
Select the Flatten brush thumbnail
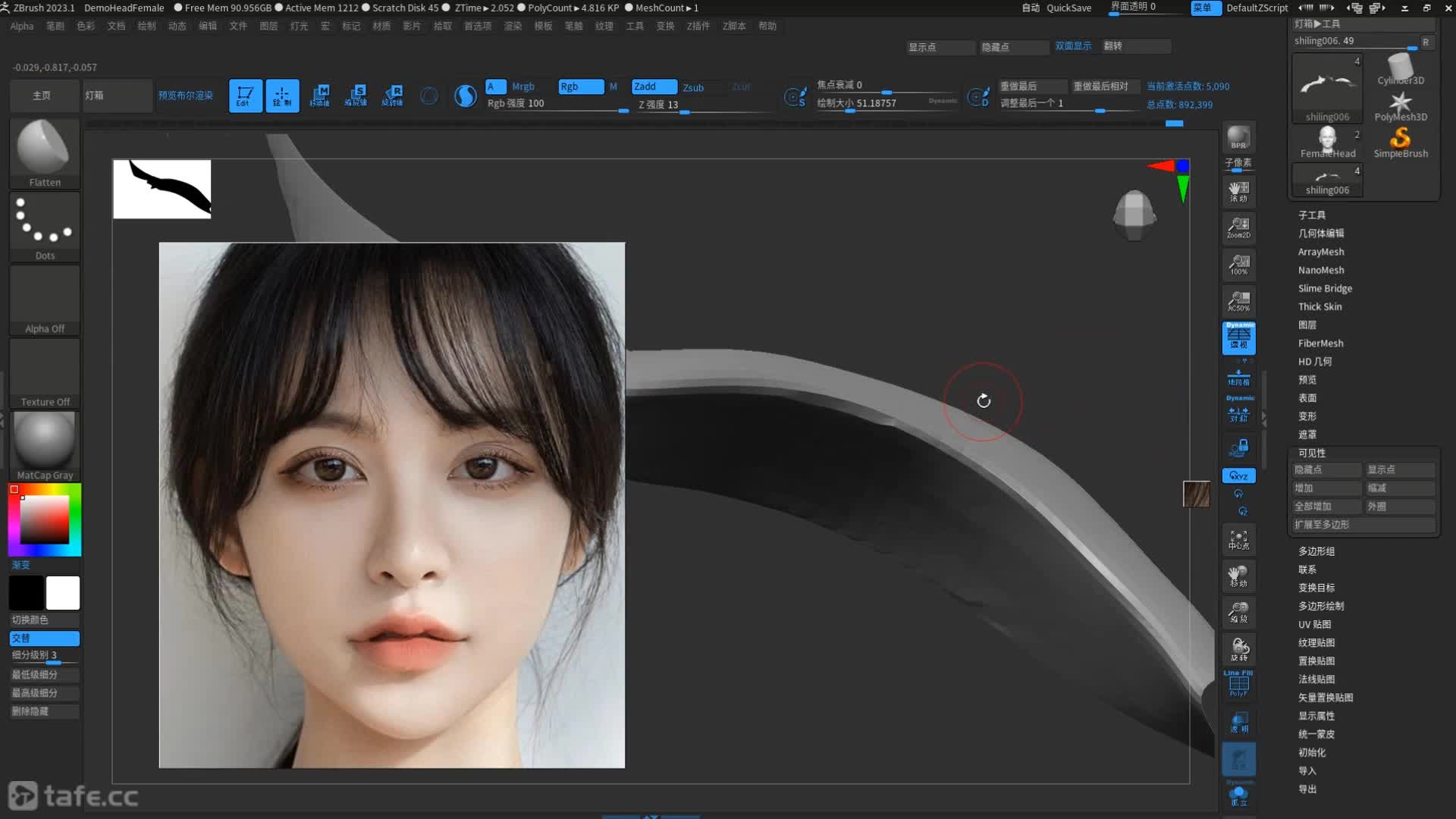(x=45, y=153)
